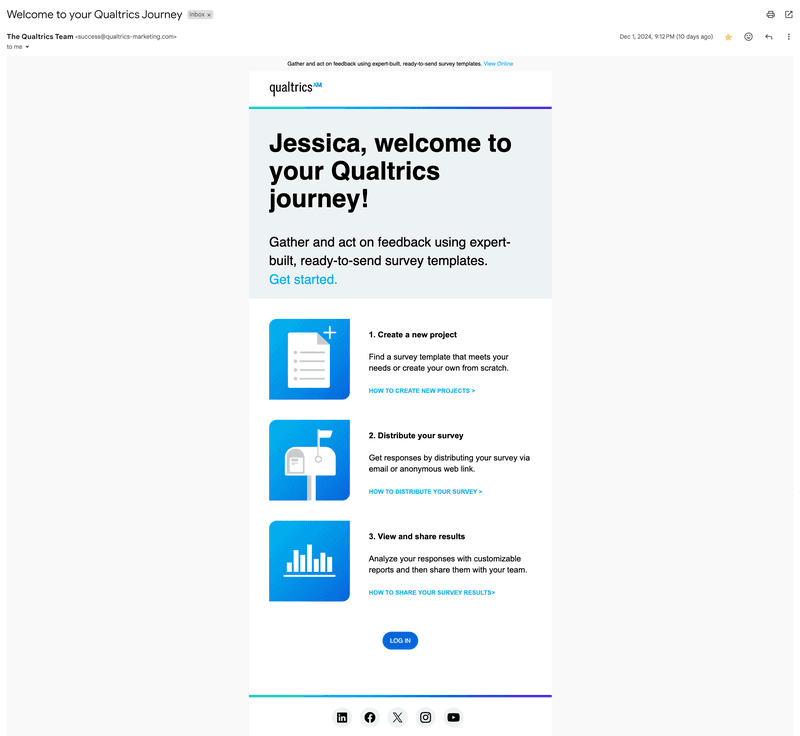Click the new project document icon
This screenshot has width=800, height=736.
pos(309,359)
